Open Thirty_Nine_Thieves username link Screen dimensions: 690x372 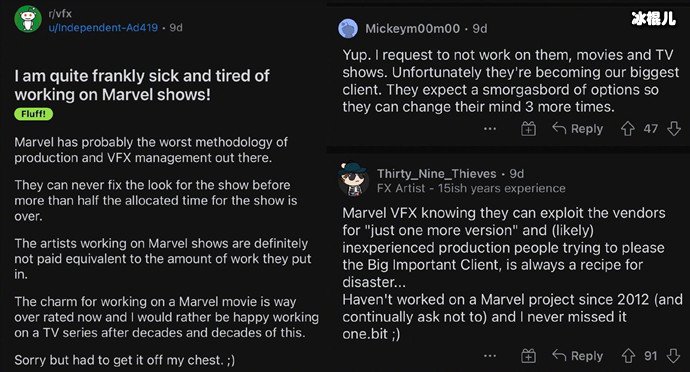[437, 174]
